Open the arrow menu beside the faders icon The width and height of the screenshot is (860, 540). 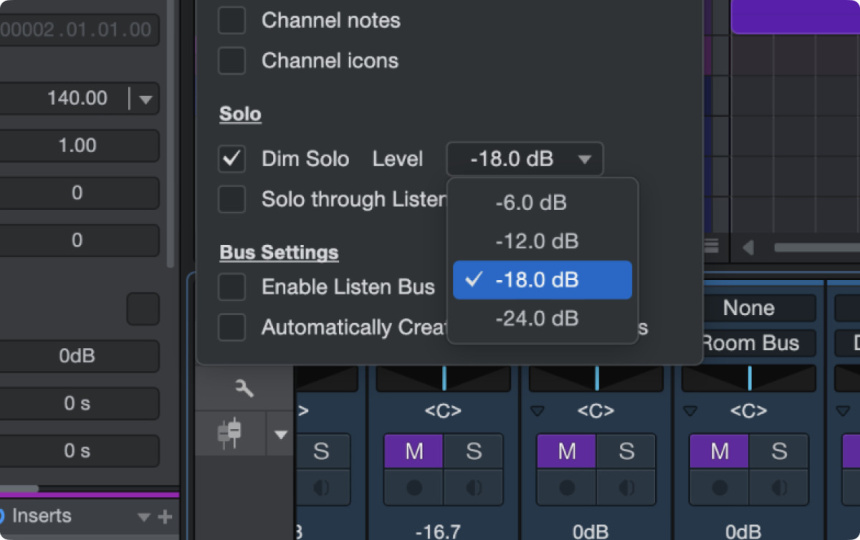click(280, 435)
